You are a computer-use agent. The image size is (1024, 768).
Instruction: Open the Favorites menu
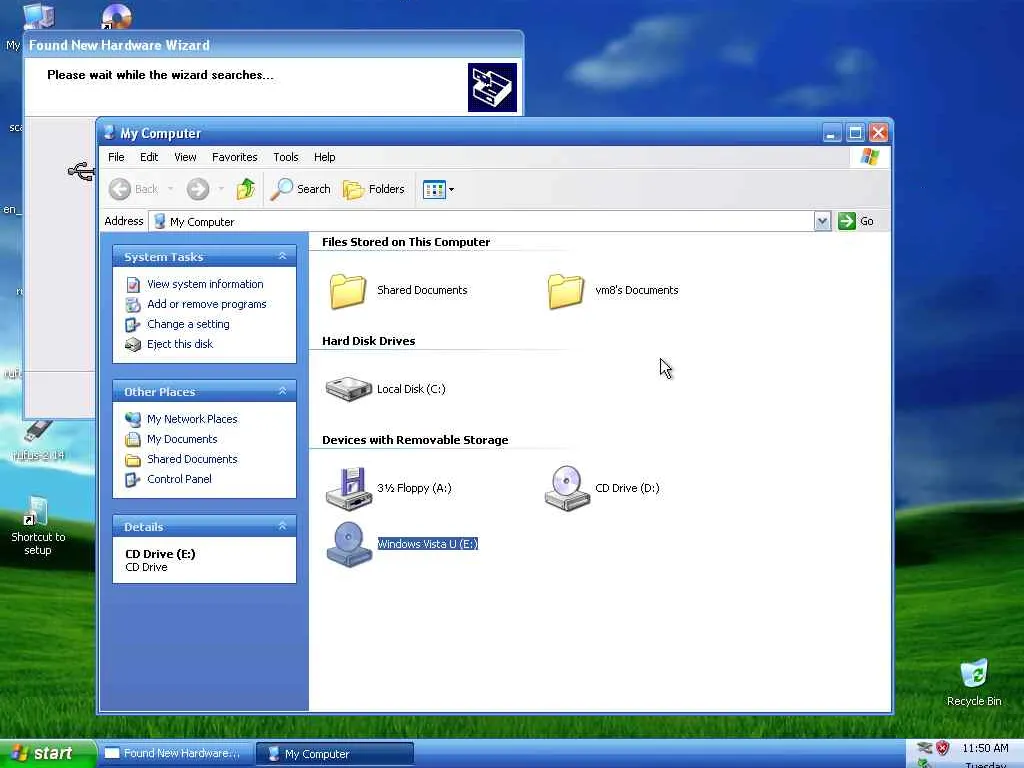point(234,157)
